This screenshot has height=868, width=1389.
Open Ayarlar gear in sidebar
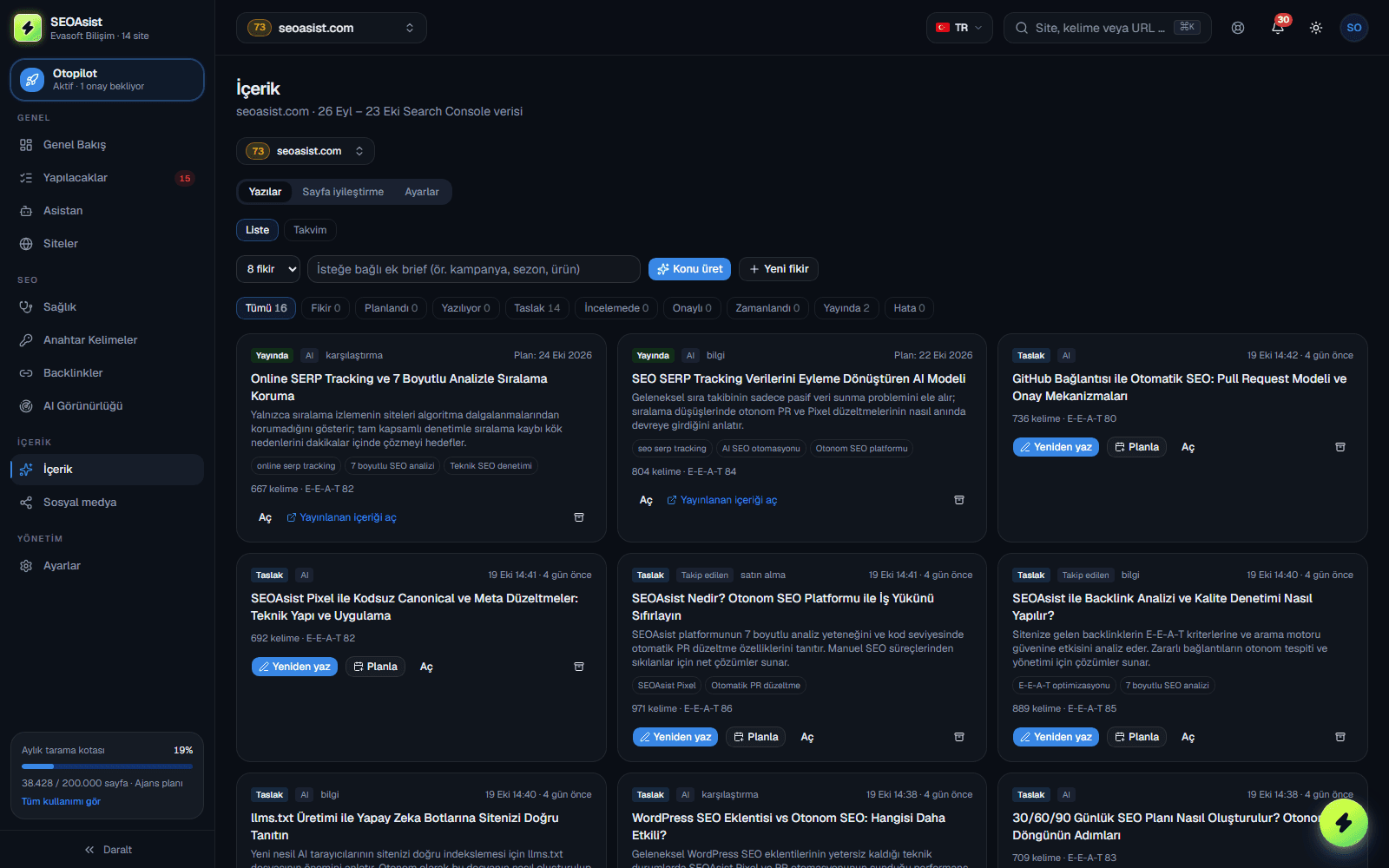[107, 566]
